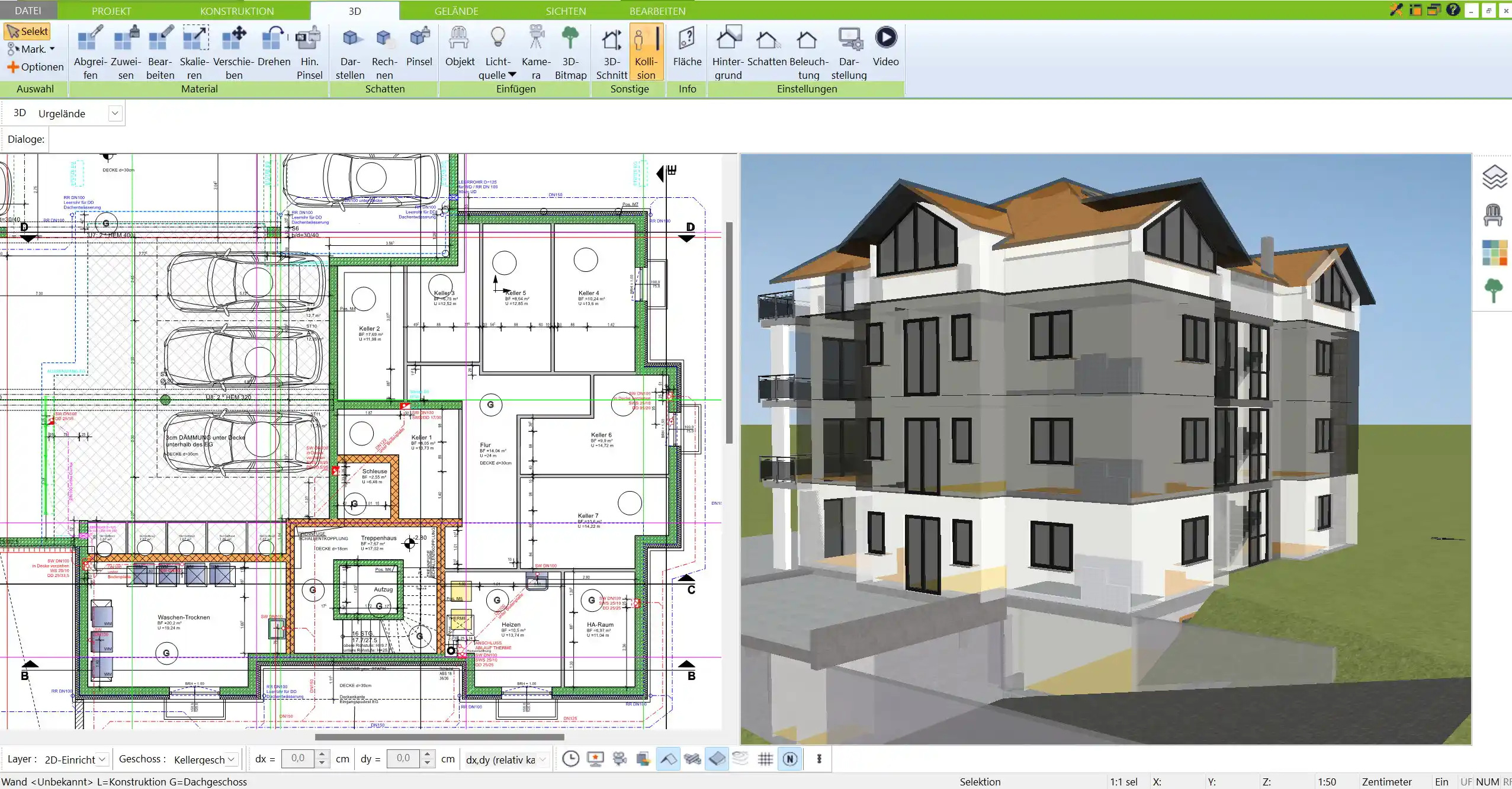Click the Optionen button

[x=36, y=67]
